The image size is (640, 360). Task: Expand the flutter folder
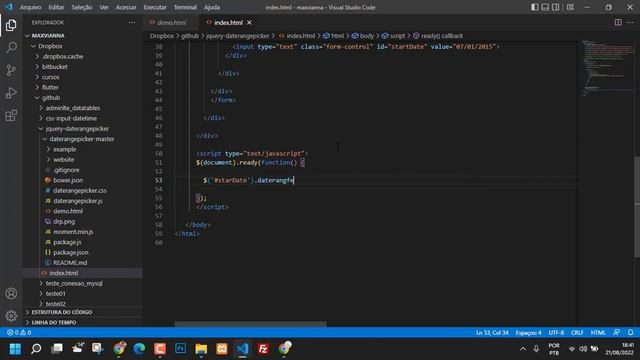click(50, 87)
